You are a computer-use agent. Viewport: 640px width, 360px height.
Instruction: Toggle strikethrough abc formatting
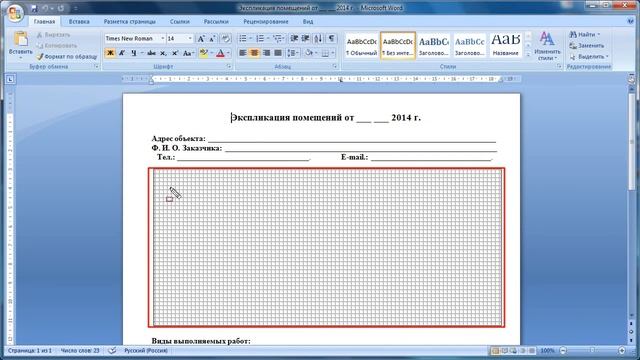151,53
